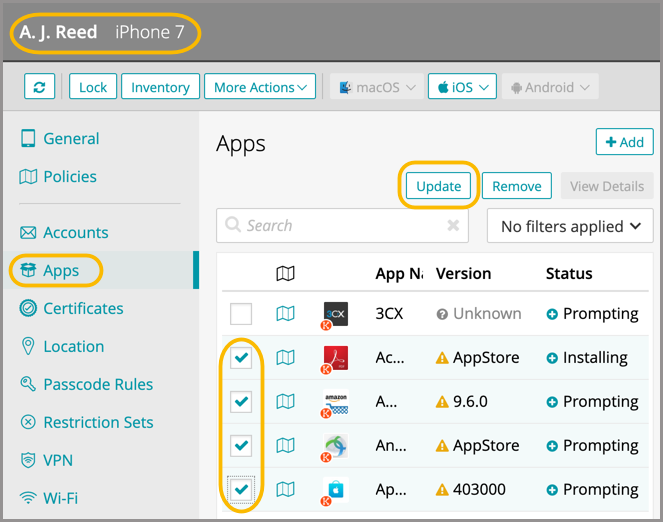Image resolution: width=663 pixels, height=522 pixels.
Task: Uncheck the version 9.6.0 app checkbox
Action: tap(241, 402)
